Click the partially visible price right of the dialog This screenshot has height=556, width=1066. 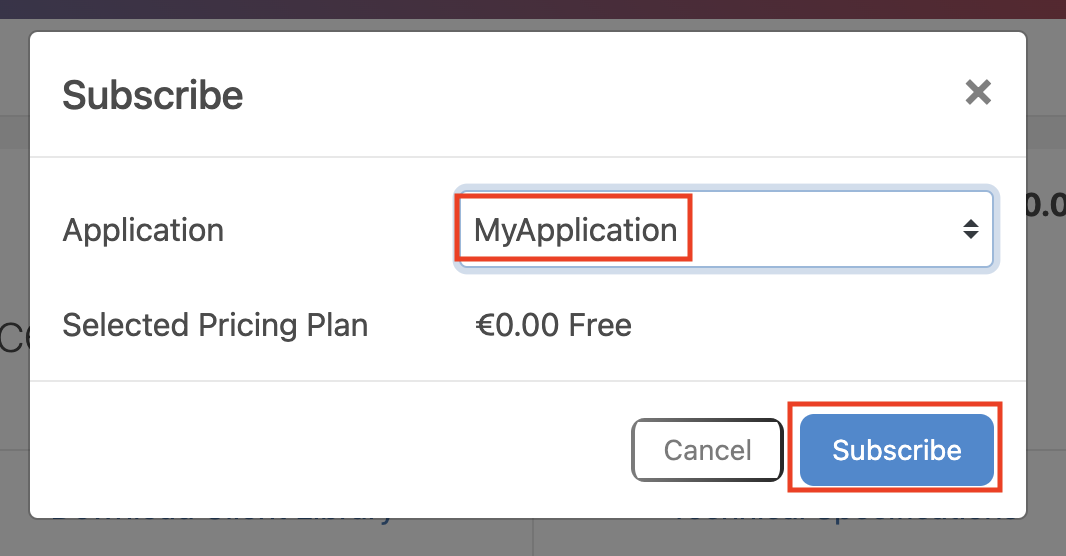pos(1046,206)
